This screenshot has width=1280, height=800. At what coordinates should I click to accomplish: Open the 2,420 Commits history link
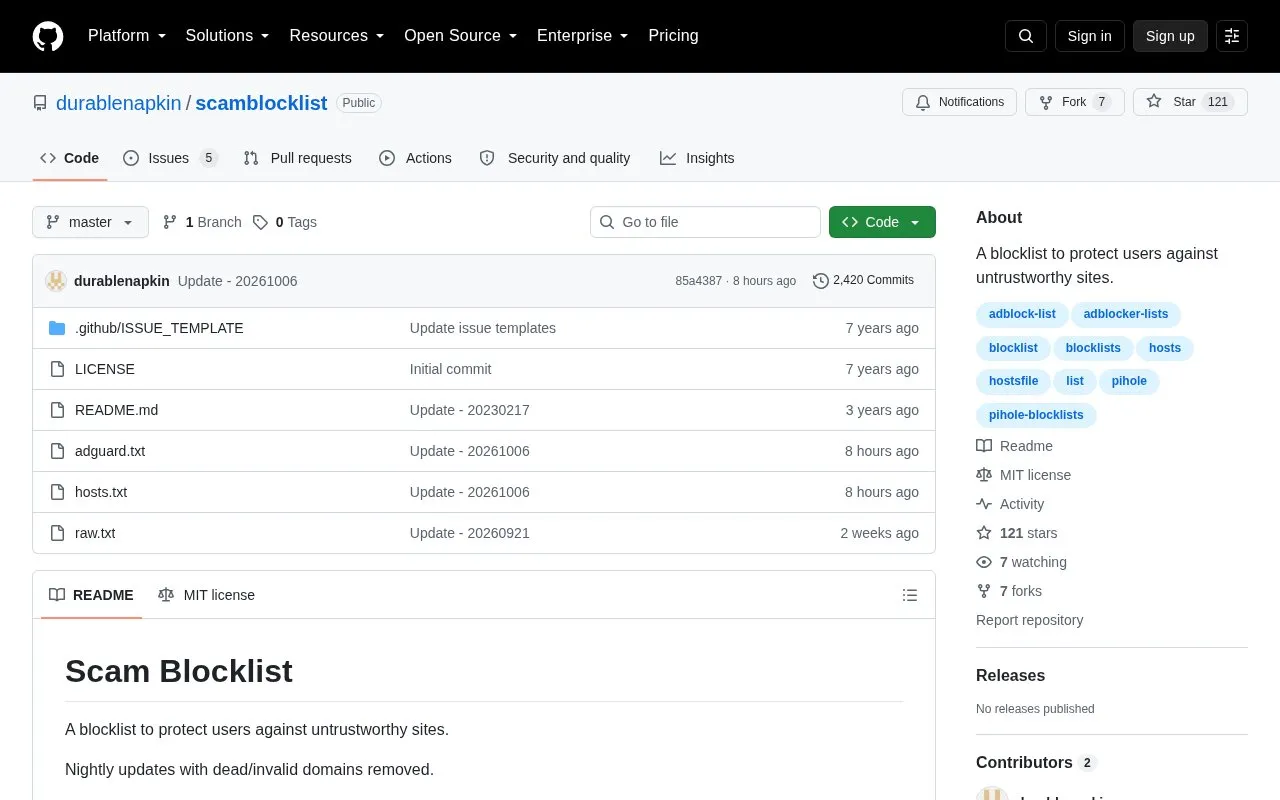click(x=863, y=281)
